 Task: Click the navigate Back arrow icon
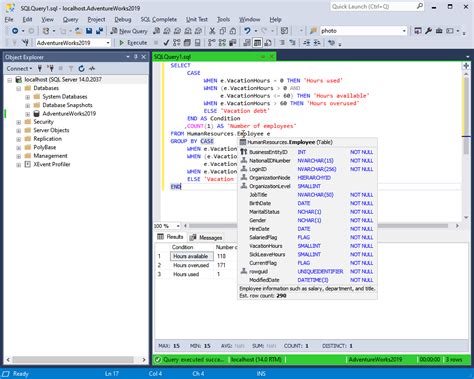tap(15, 31)
